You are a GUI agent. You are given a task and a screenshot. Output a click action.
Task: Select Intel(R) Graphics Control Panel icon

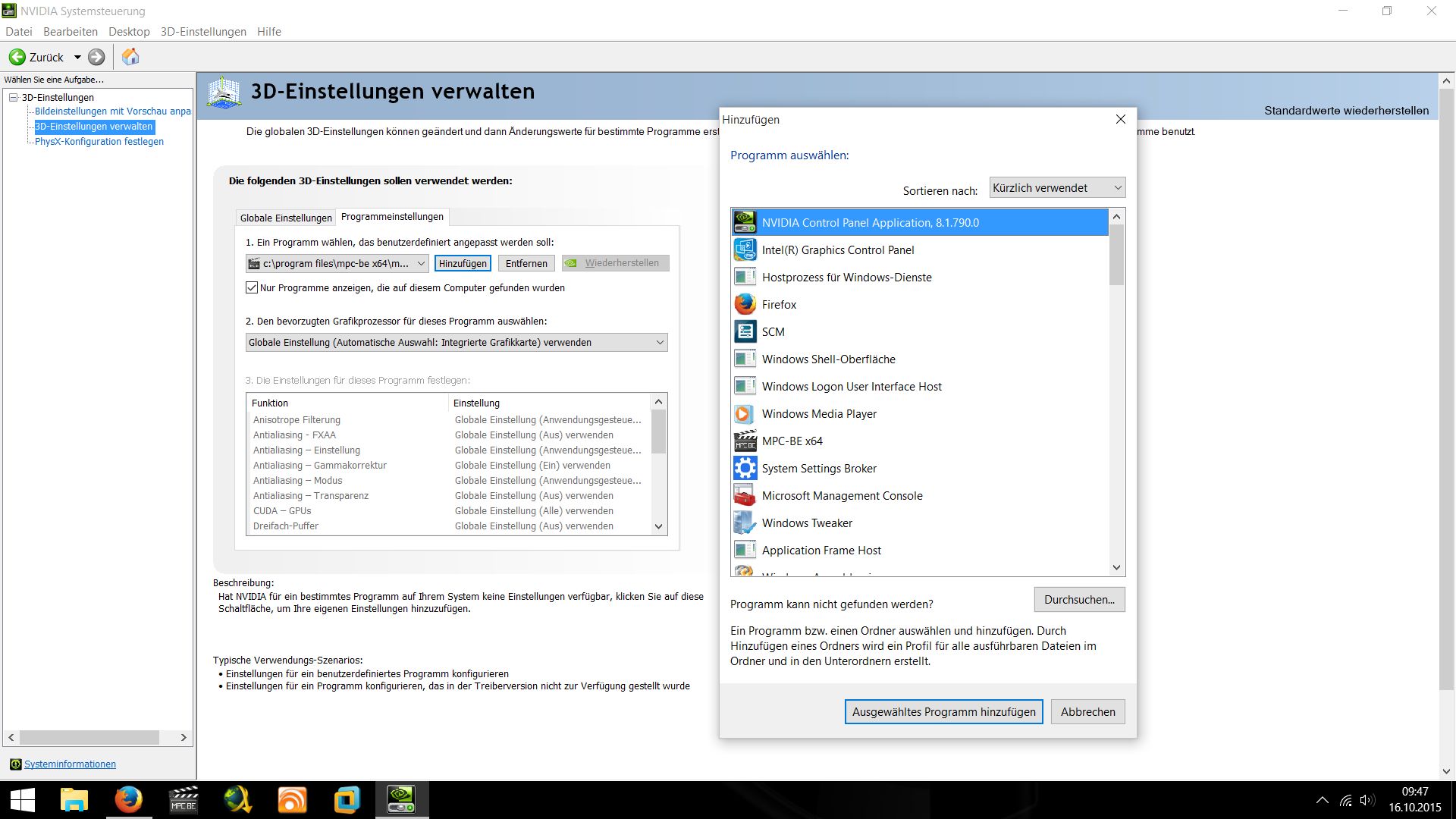pyautogui.click(x=745, y=250)
